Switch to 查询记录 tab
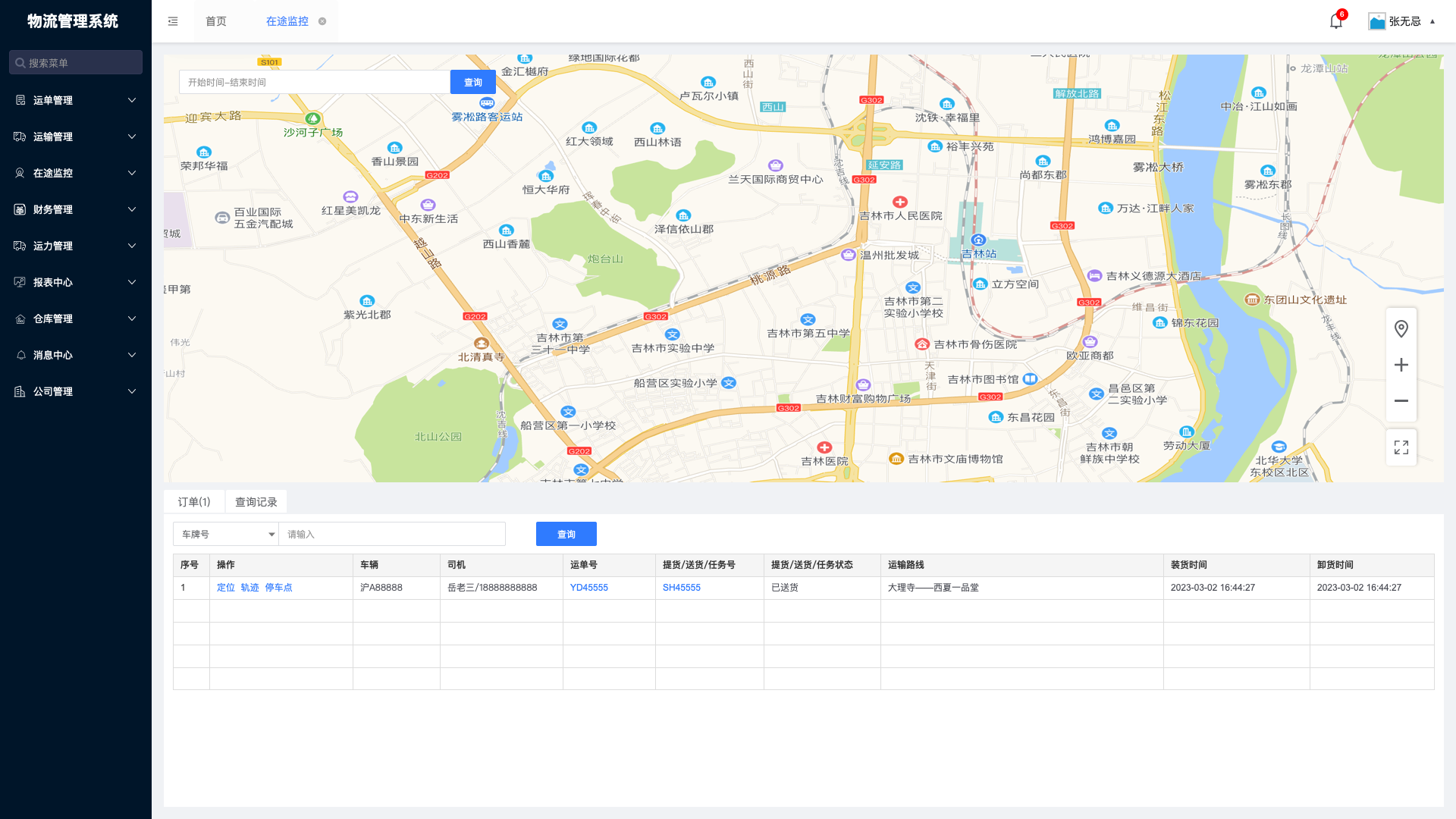Image resolution: width=1456 pixels, height=819 pixels. click(256, 502)
